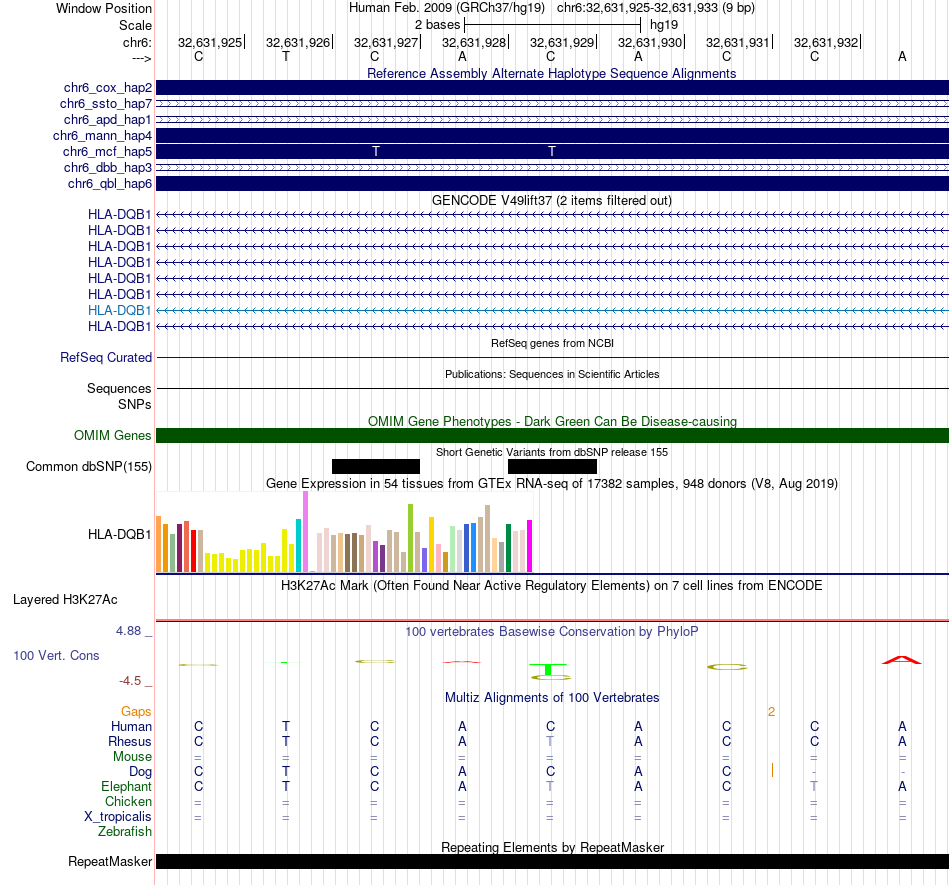Click the second T mismatch in chr6_mcf_hap5
The width and height of the screenshot is (950, 885).
551,151
